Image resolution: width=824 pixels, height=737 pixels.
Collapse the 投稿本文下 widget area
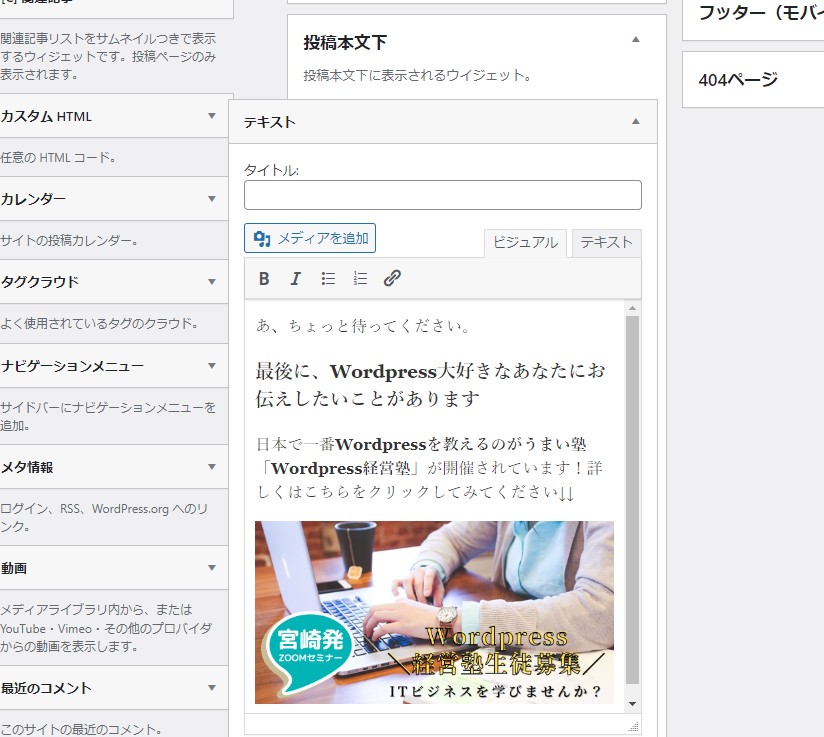[635, 40]
